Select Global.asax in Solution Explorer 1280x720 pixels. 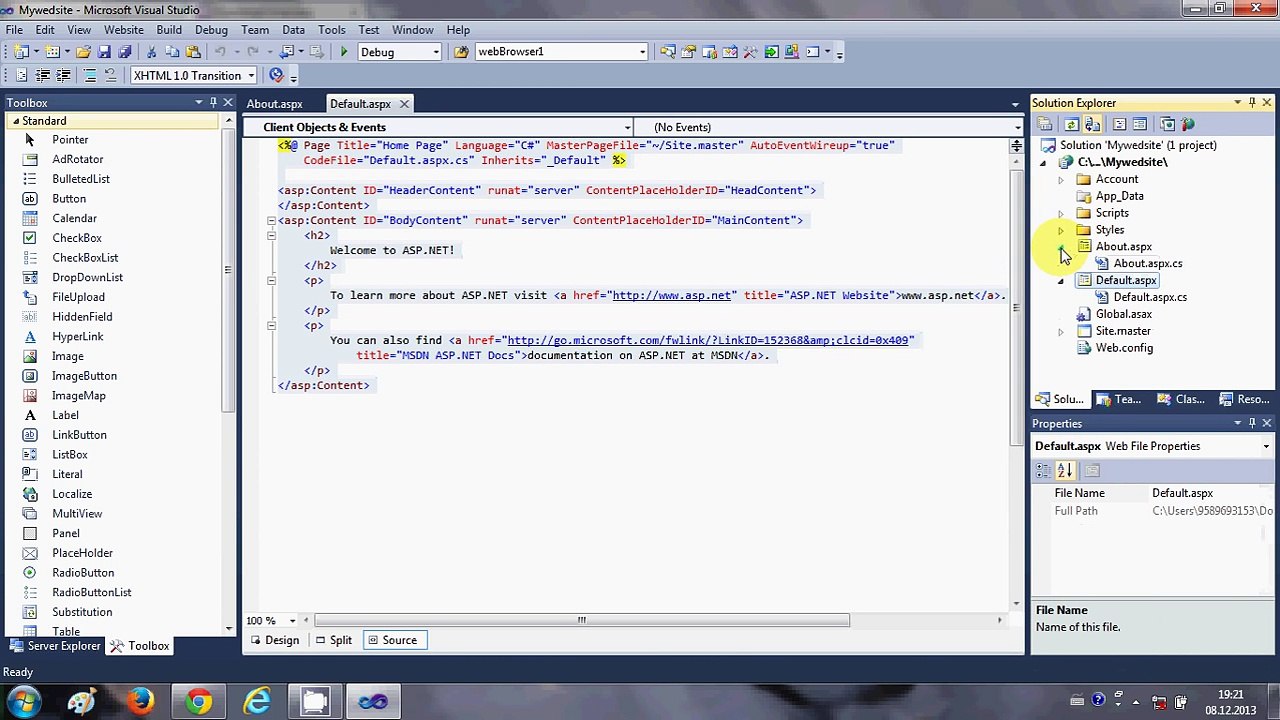coord(1123,314)
